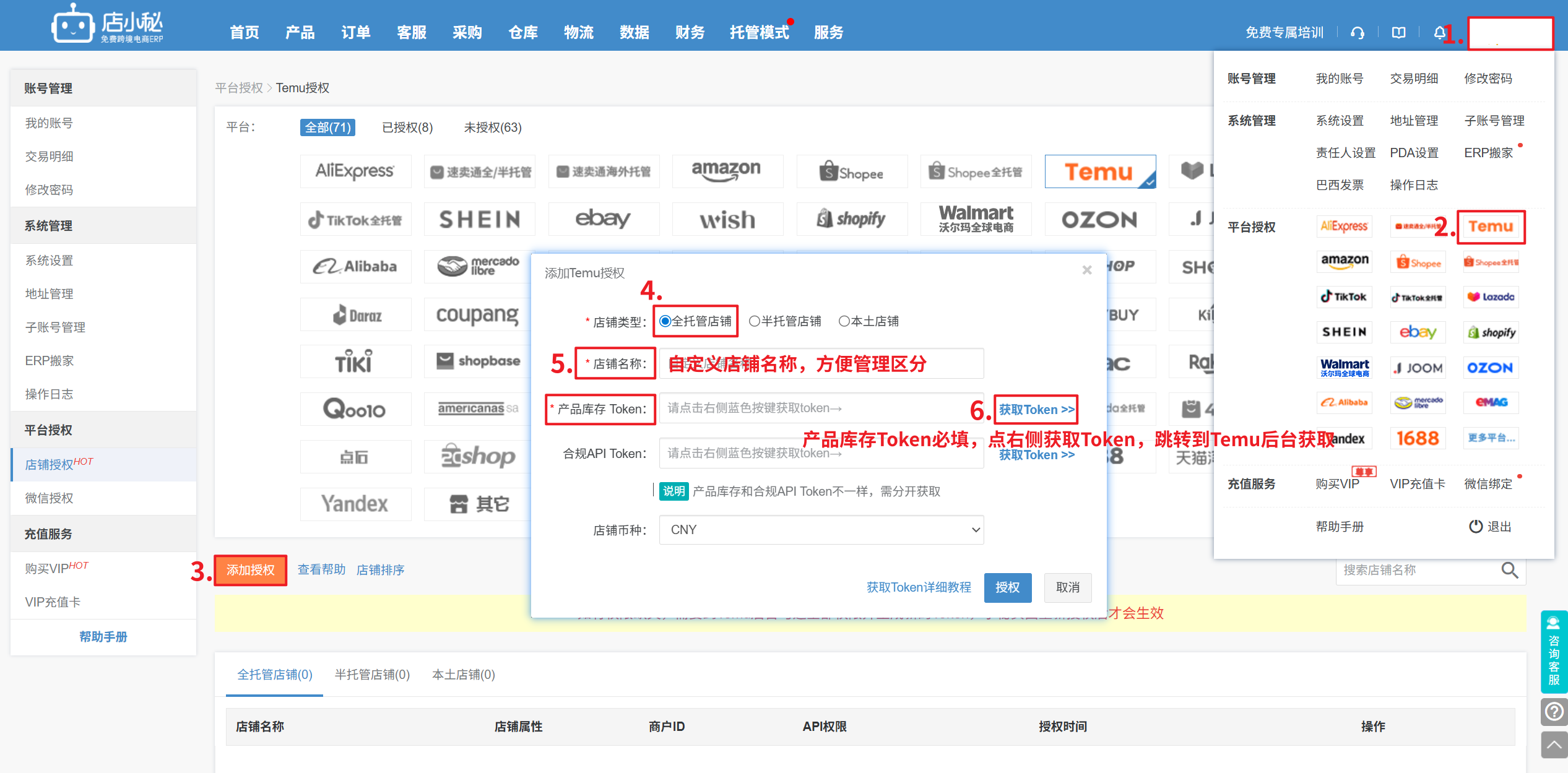Select the 本土店铺 radio button
Image resolution: width=1568 pixels, height=773 pixels.
tap(844, 321)
